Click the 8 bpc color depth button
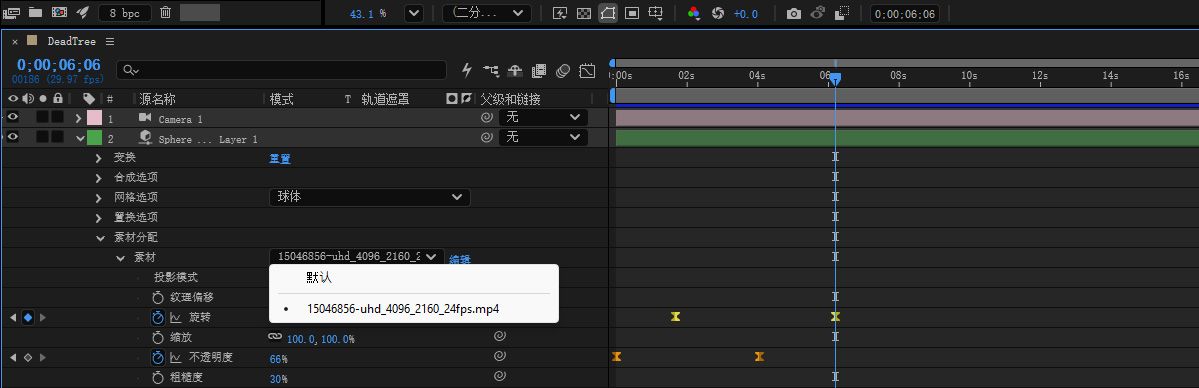This screenshot has width=1199, height=388. [125, 13]
